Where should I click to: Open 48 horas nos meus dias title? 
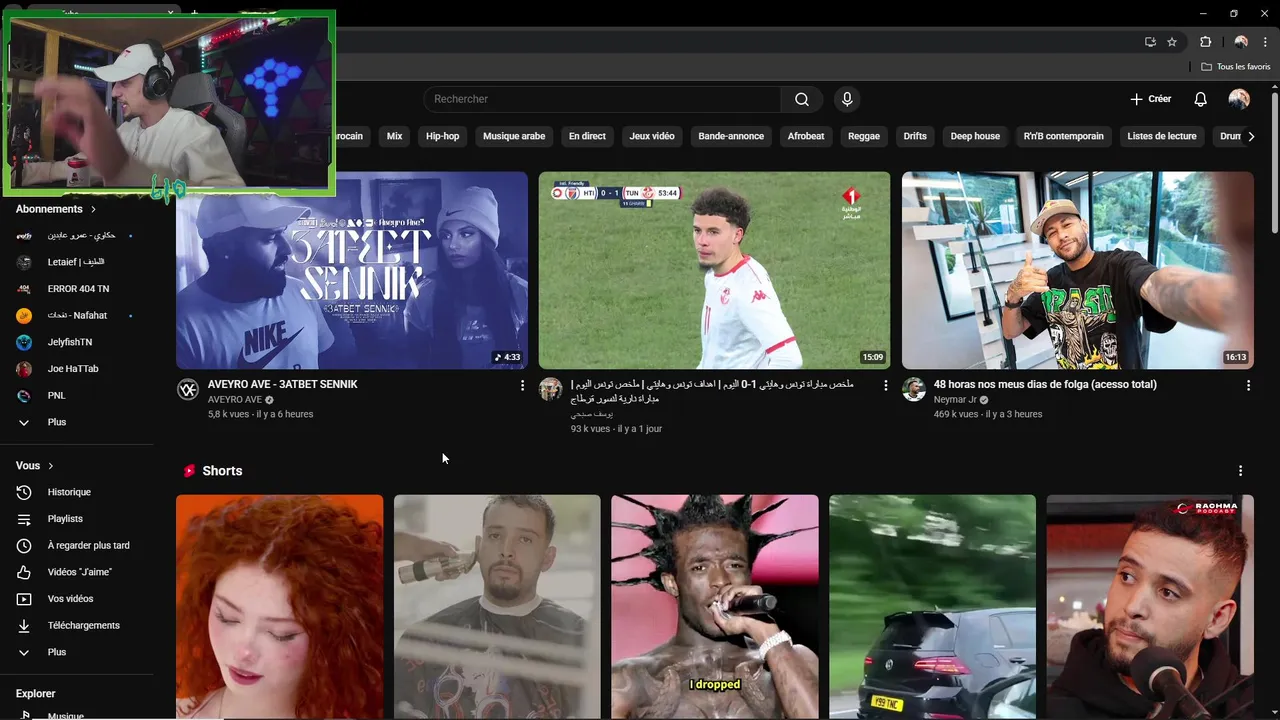tap(1045, 384)
